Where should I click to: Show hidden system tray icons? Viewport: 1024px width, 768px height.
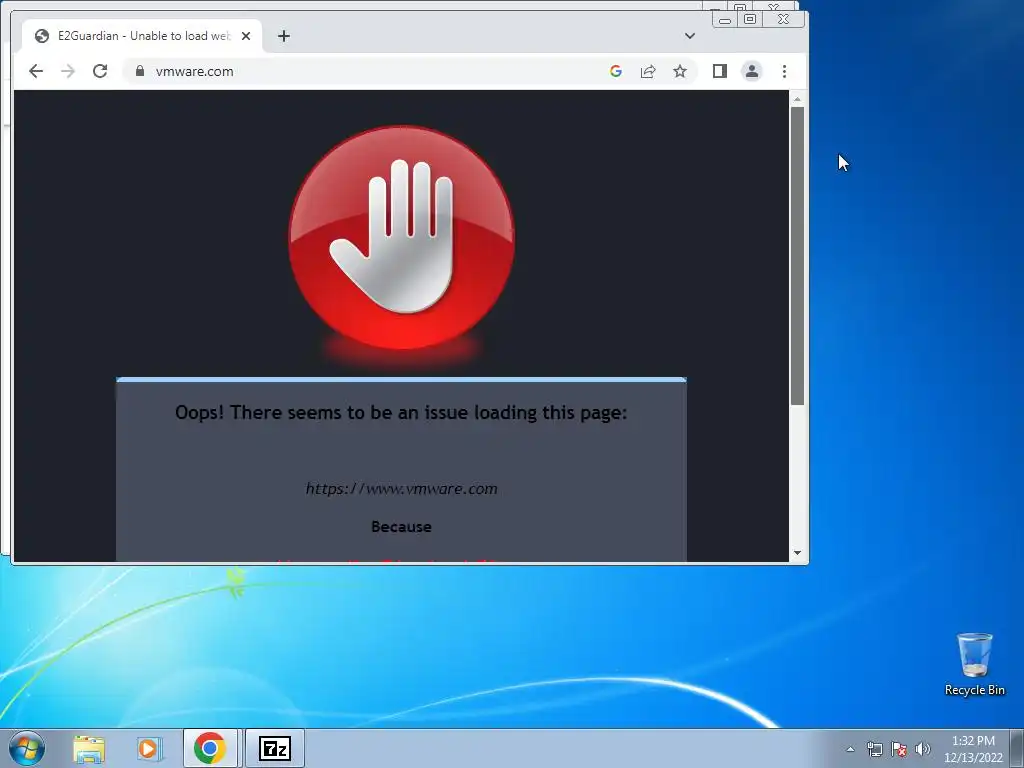pyautogui.click(x=850, y=749)
